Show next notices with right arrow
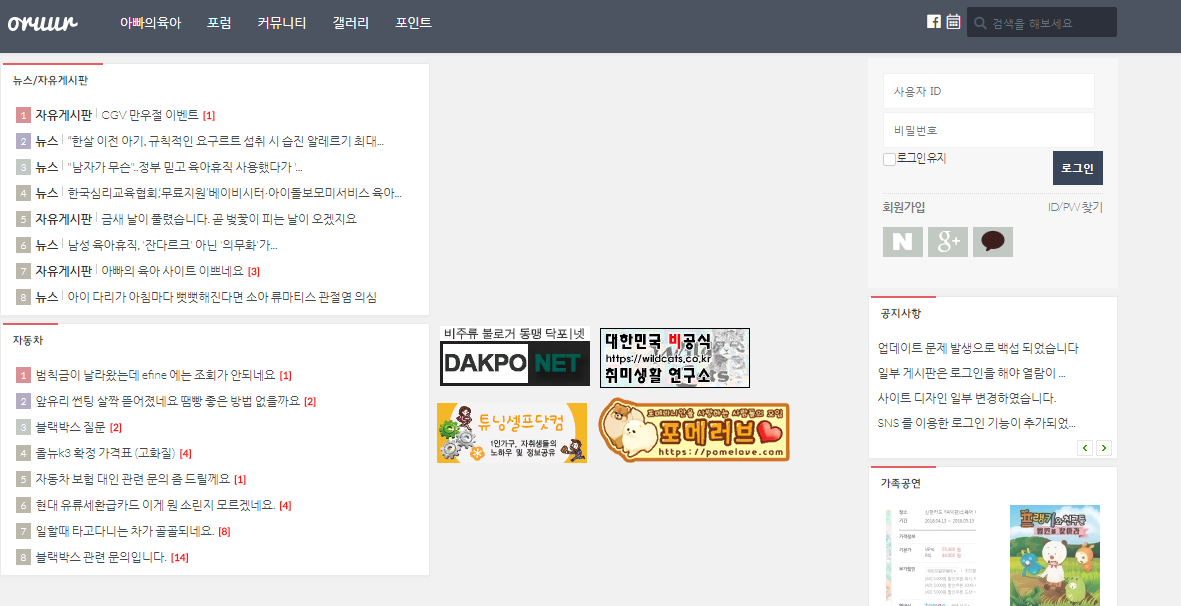 (x=1104, y=448)
